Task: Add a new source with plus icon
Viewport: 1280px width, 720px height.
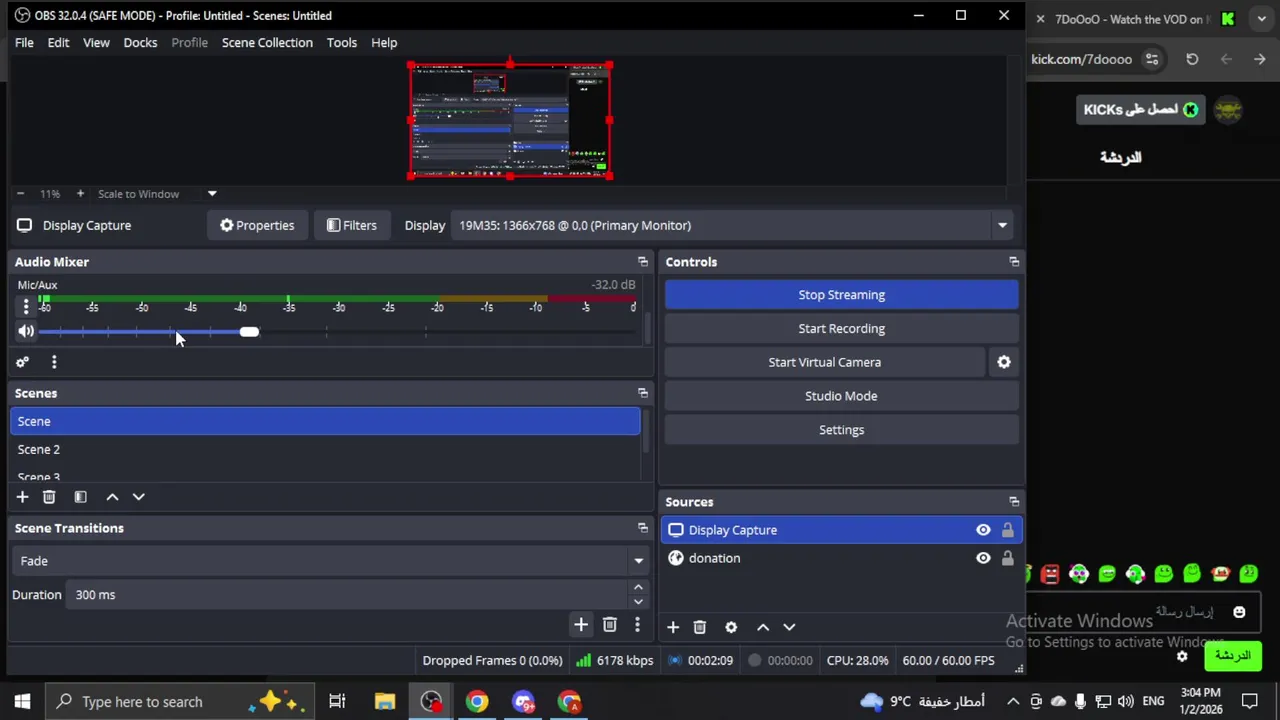Action: coord(673,627)
